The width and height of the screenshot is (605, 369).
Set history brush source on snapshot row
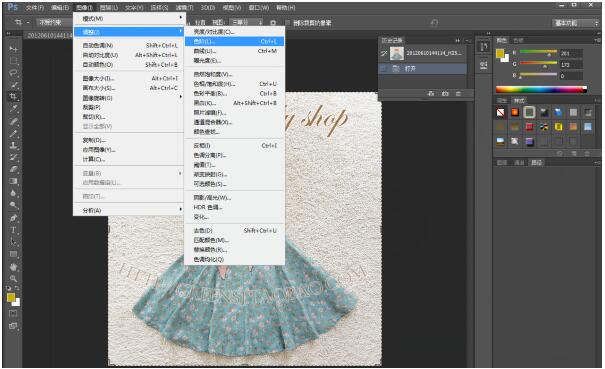tap(384, 54)
